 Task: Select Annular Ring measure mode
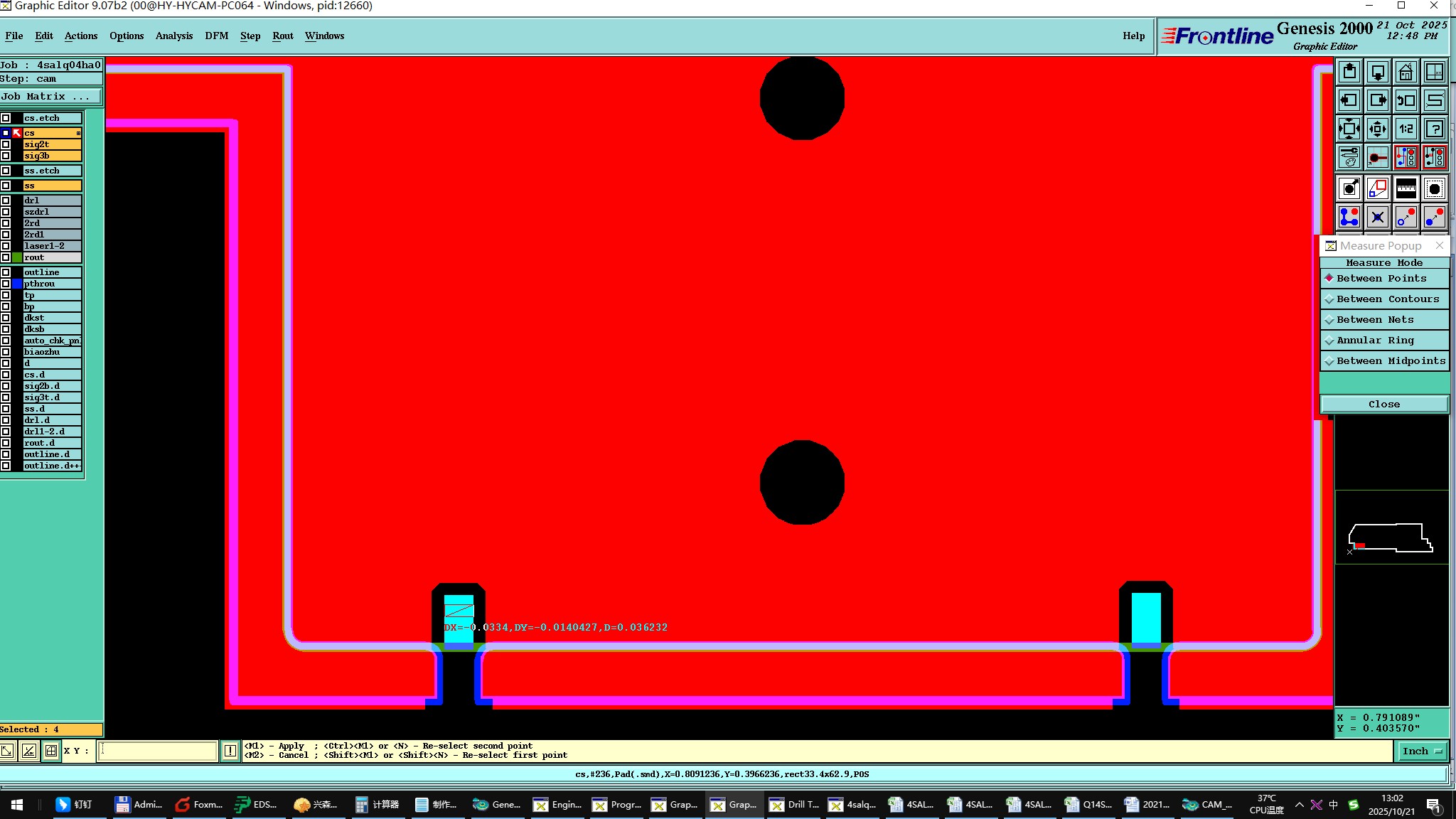coord(1383,341)
